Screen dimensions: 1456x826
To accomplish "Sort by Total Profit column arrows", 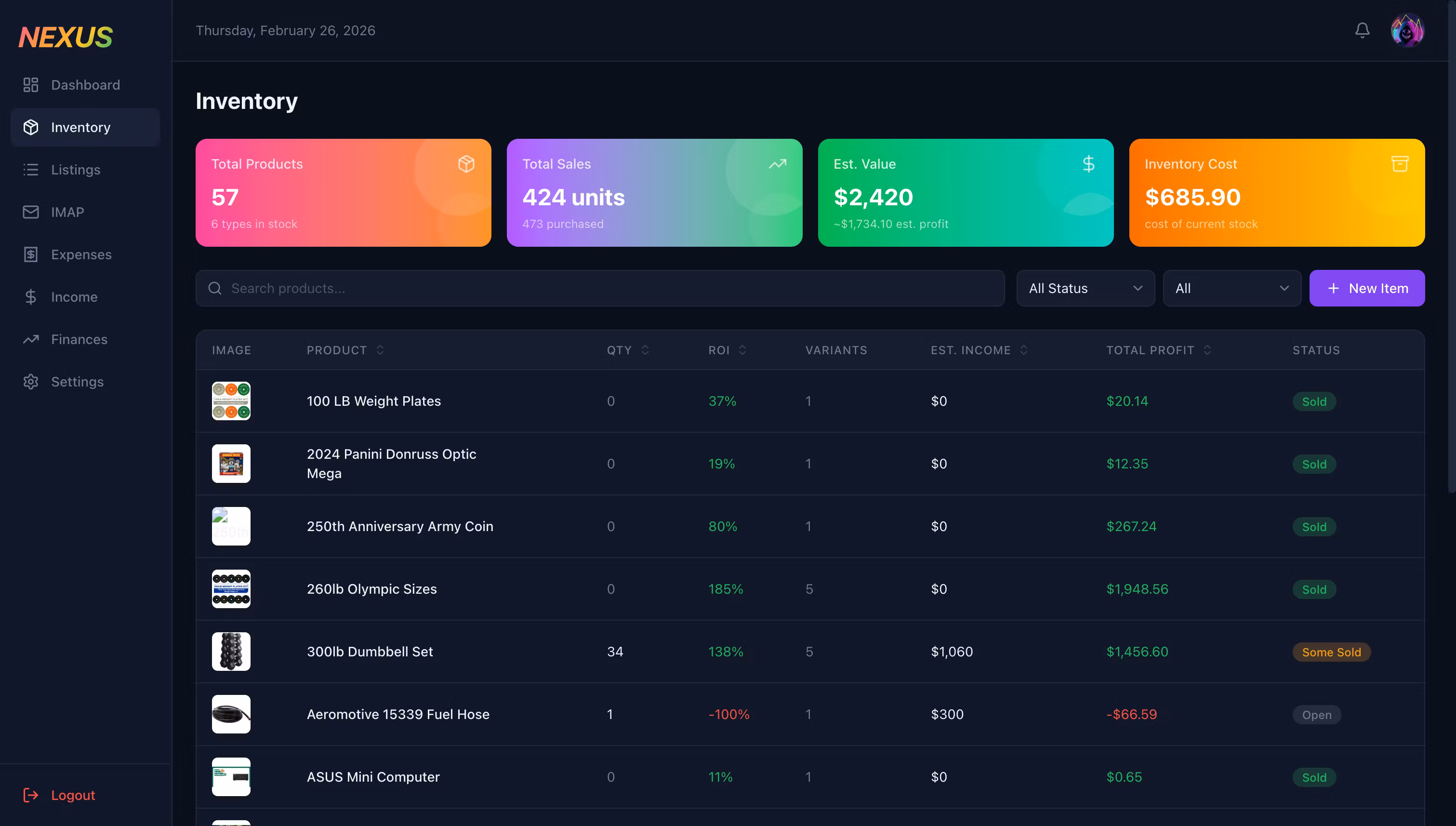I will pyautogui.click(x=1207, y=350).
